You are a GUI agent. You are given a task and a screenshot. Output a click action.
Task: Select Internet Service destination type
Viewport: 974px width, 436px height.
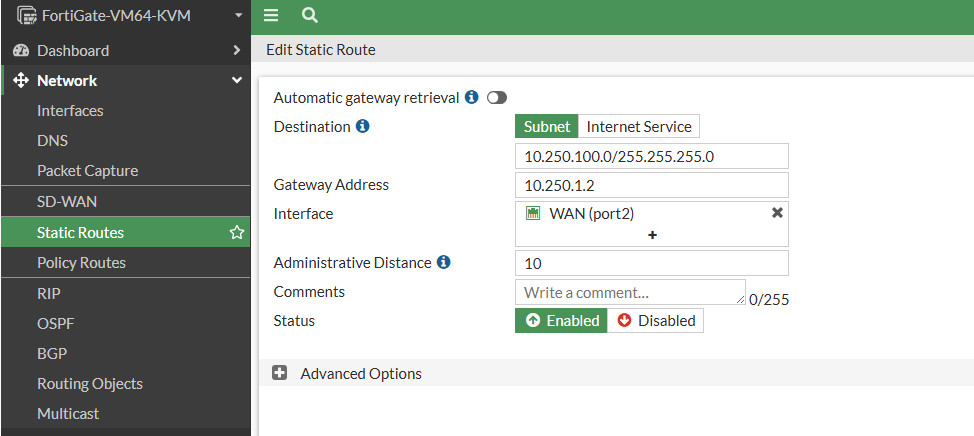[639, 127]
